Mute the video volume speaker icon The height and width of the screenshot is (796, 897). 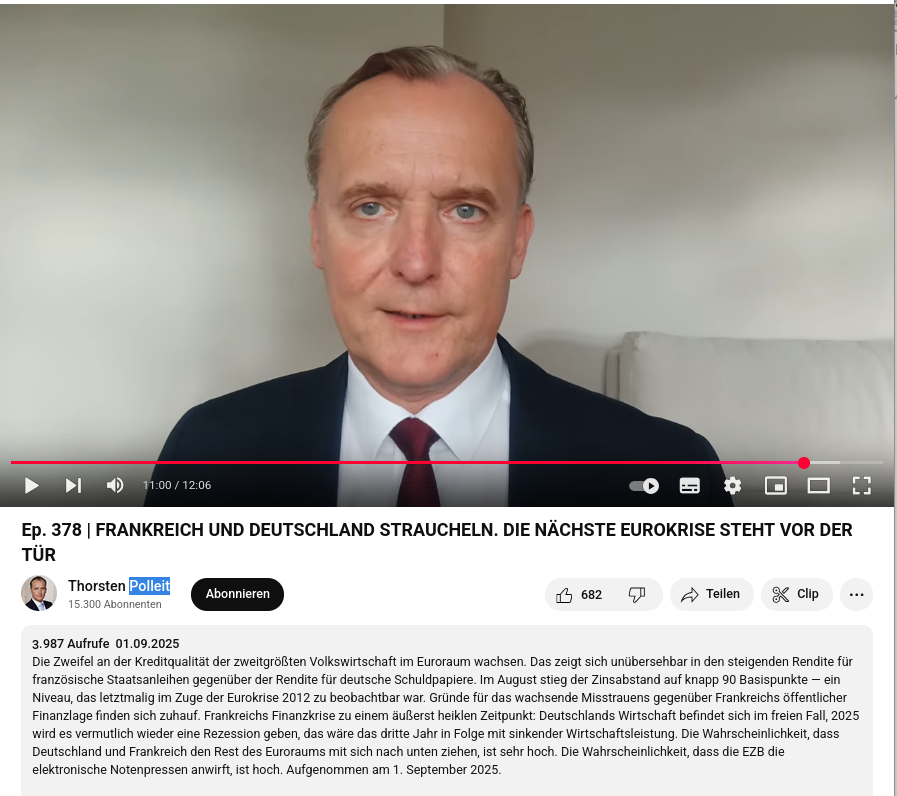pyautogui.click(x=115, y=485)
